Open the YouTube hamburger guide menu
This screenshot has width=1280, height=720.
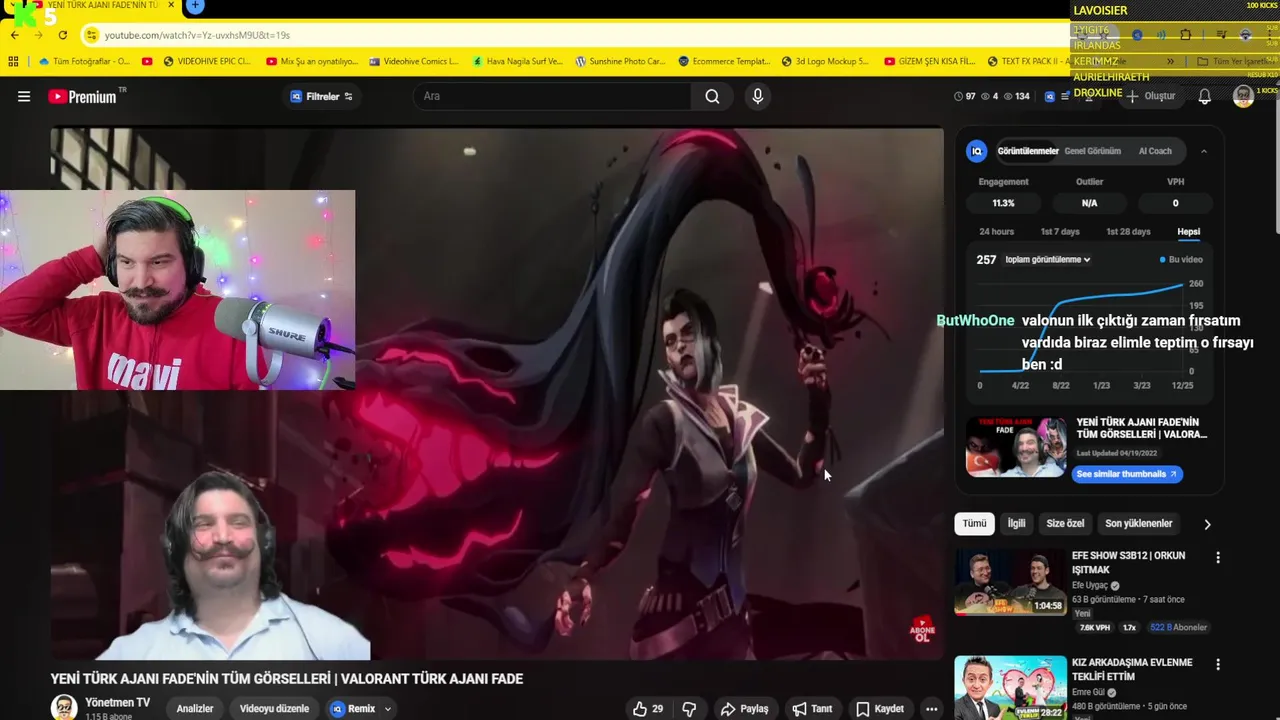click(x=24, y=96)
